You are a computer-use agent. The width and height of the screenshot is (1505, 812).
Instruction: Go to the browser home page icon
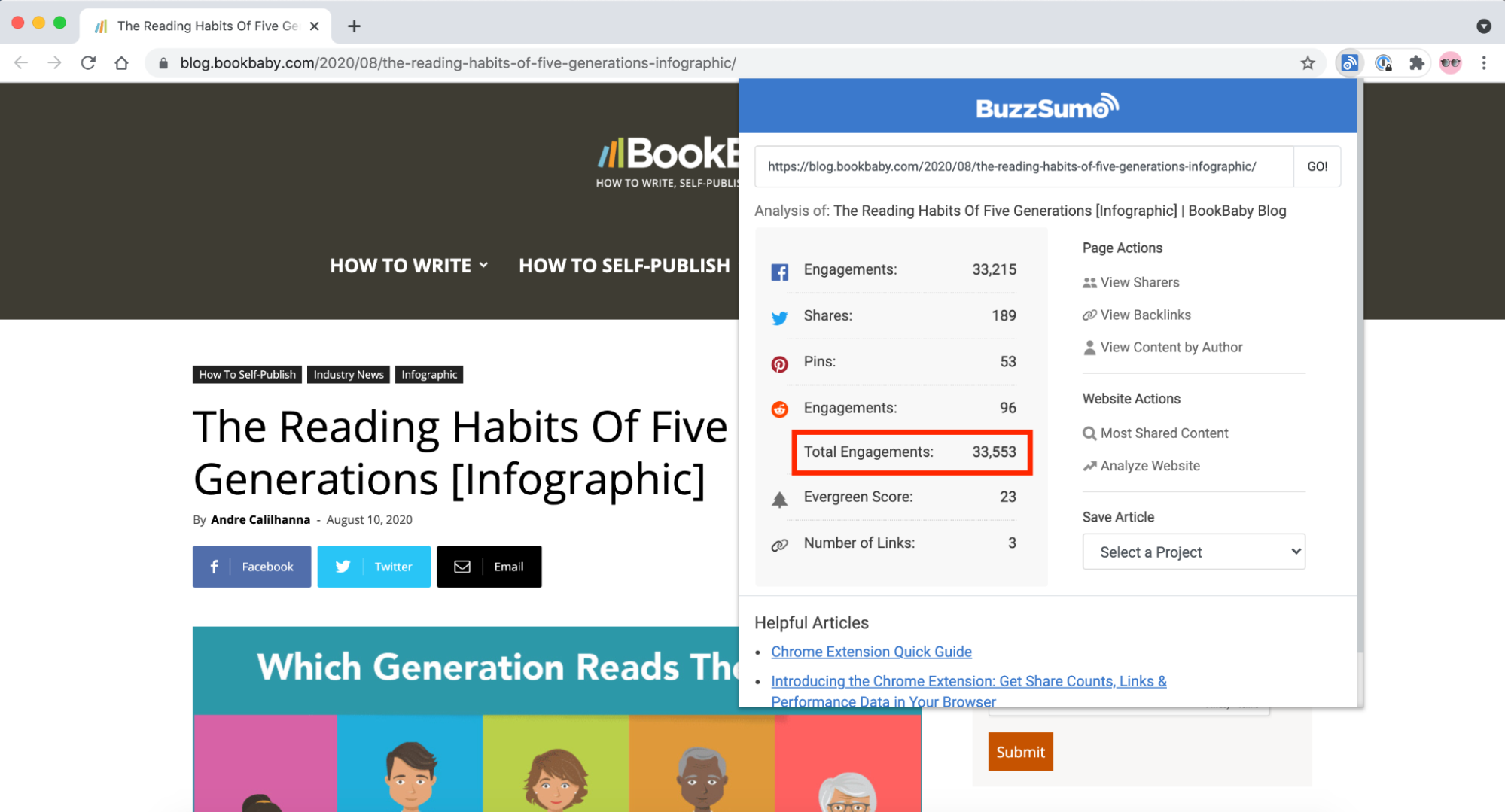pyautogui.click(x=121, y=63)
